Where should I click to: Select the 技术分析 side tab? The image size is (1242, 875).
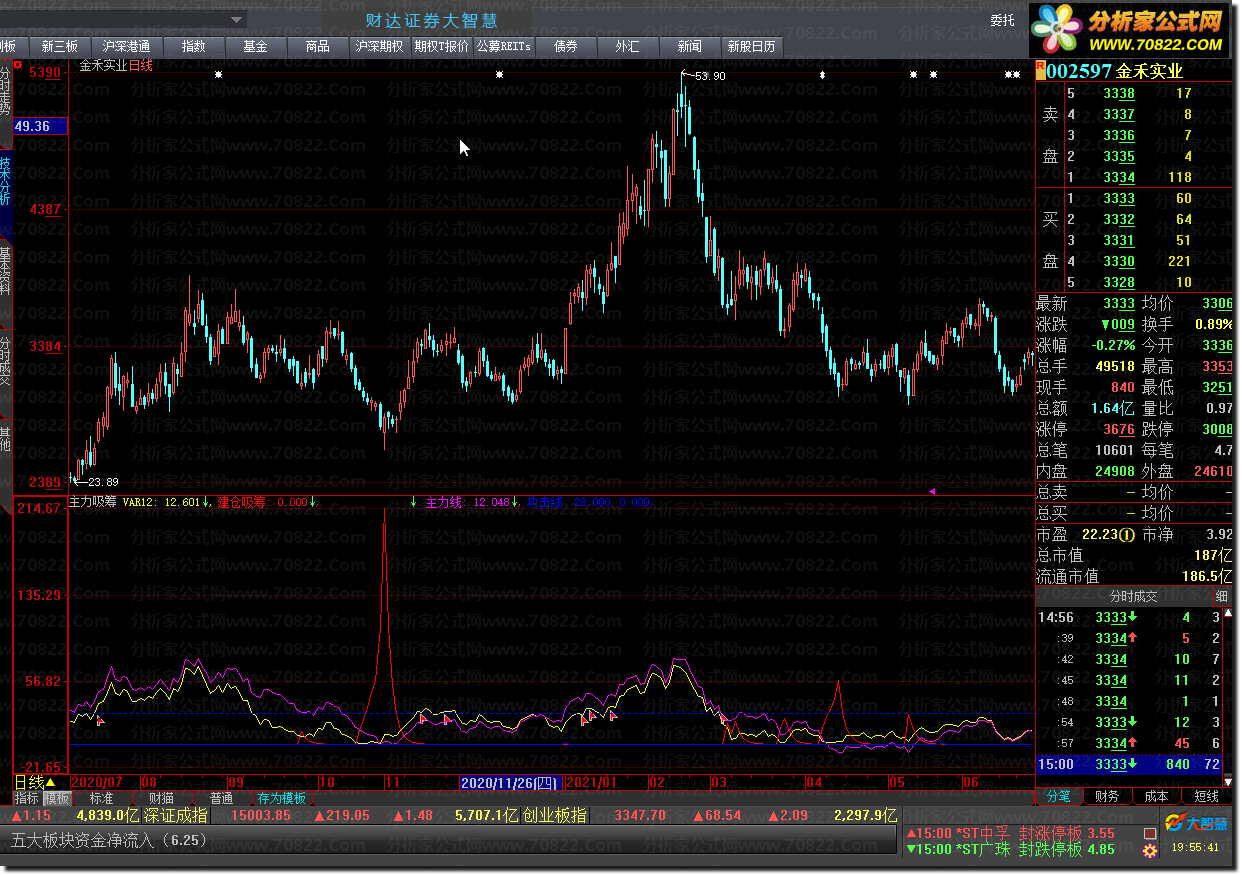(x=5, y=181)
